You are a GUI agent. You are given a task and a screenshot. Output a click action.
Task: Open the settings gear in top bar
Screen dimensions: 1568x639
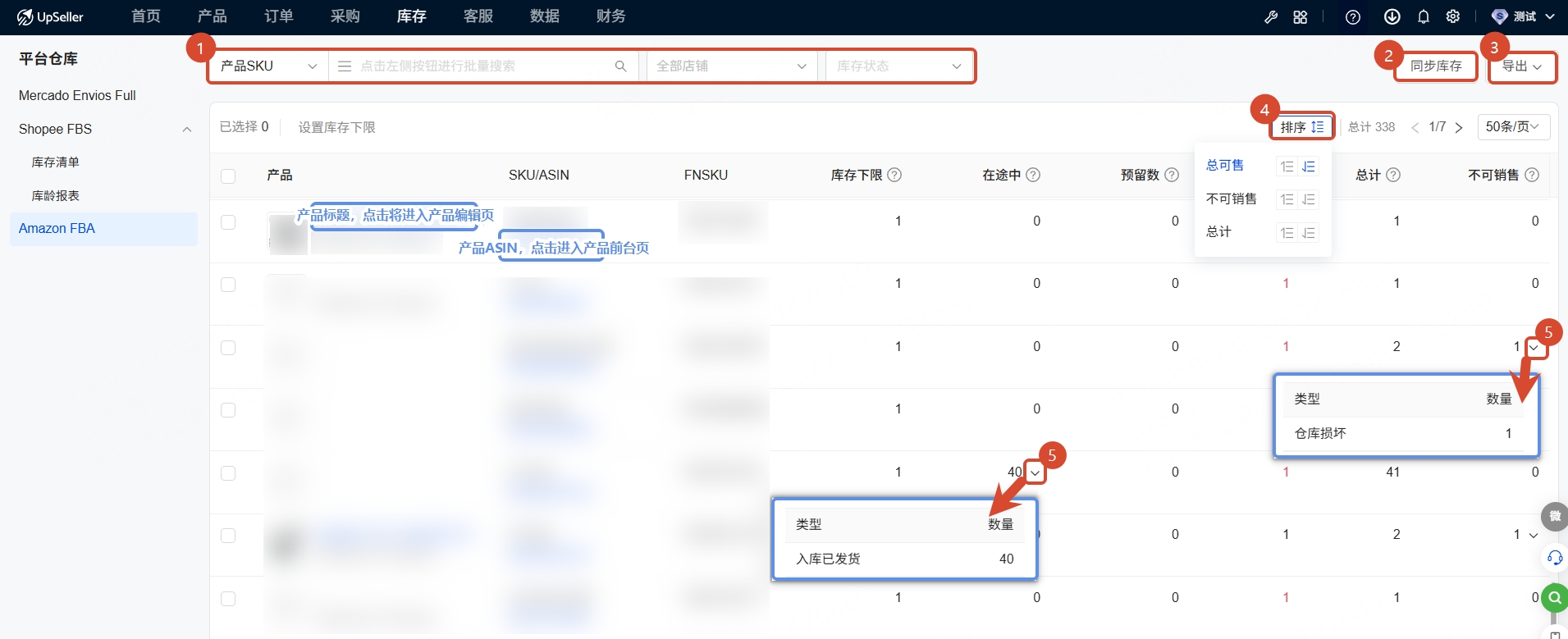pyautogui.click(x=1453, y=16)
